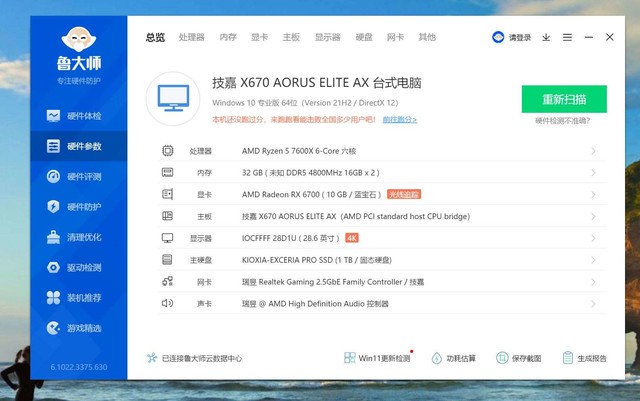Image resolution: width=640 pixels, height=401 pixels.
Task: Click the 专注硬件防护 slogan text
Action: point(79,81)
